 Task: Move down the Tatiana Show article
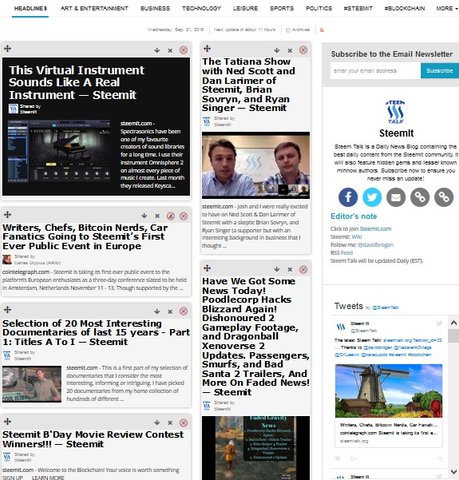pos(277,50)
